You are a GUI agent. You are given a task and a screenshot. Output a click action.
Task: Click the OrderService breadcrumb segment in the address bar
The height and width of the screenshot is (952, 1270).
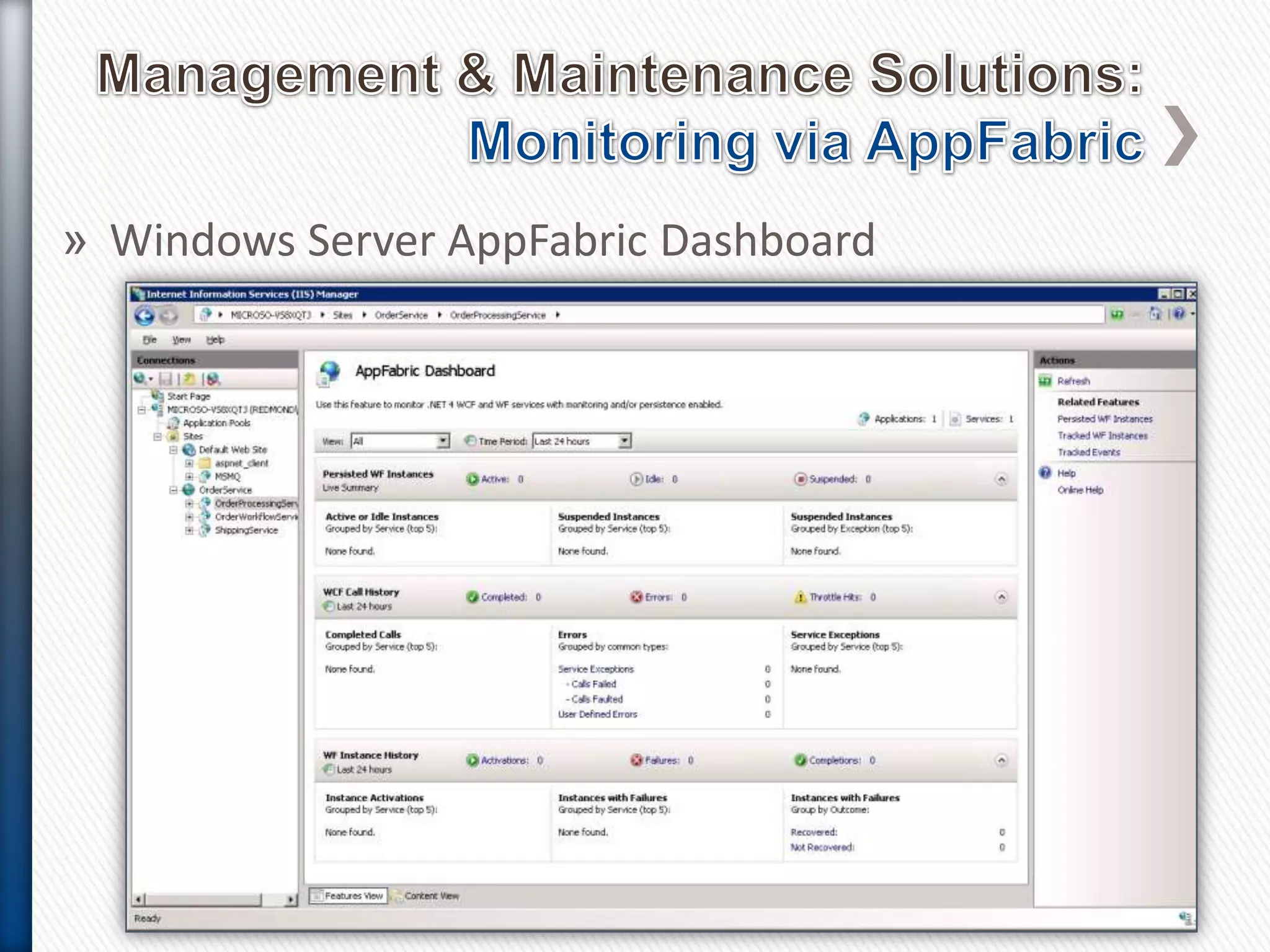401,315
